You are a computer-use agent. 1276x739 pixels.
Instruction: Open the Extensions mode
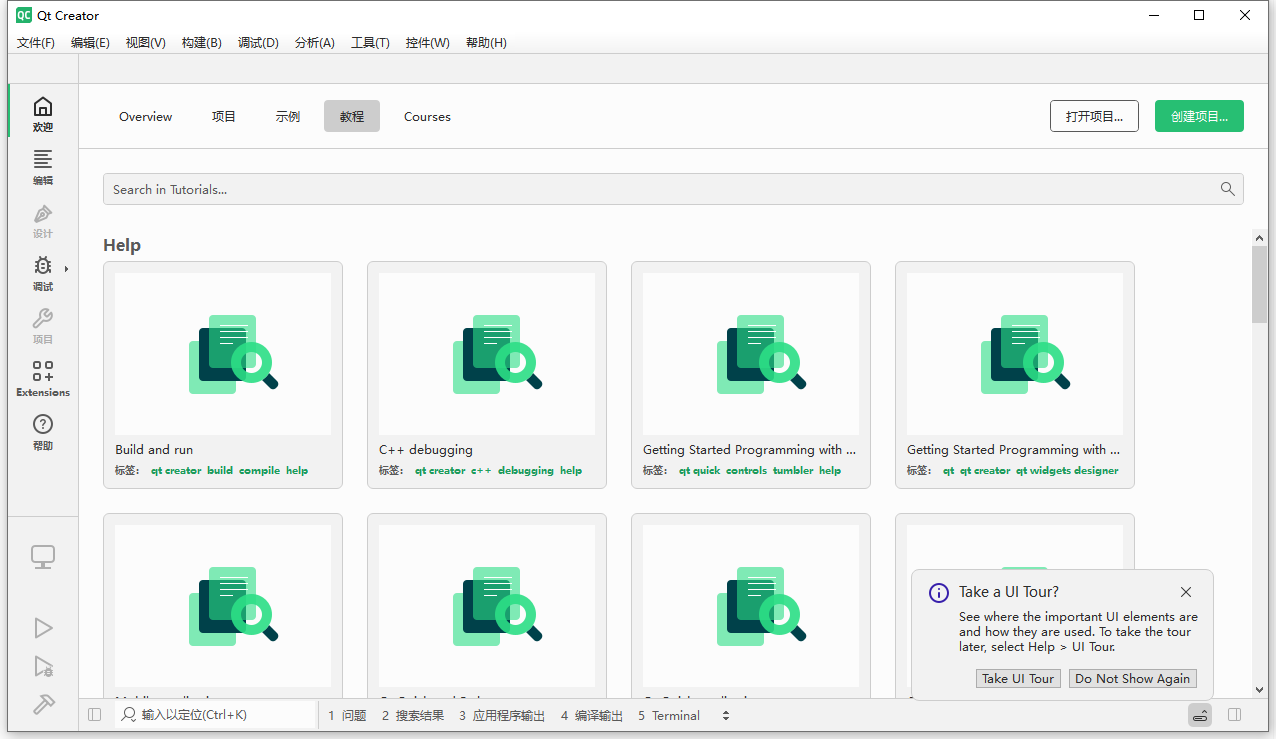43,377
